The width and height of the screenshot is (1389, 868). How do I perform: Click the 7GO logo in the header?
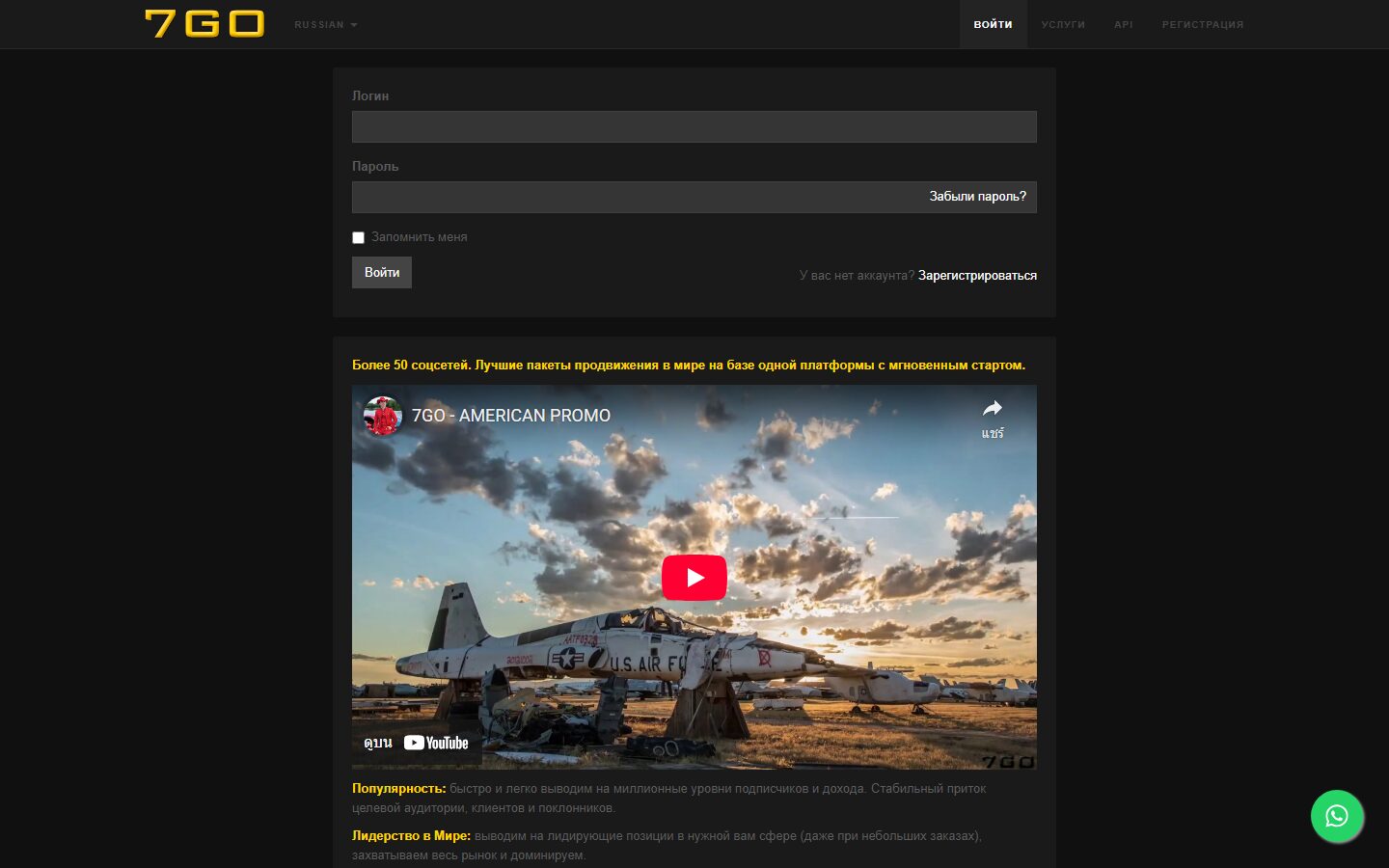(204, 24)
